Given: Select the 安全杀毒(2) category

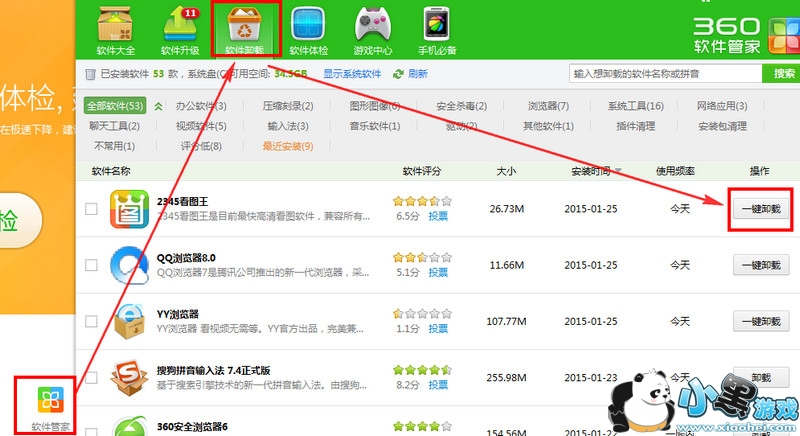Looking at the screenshot, I should pos(461,106).
